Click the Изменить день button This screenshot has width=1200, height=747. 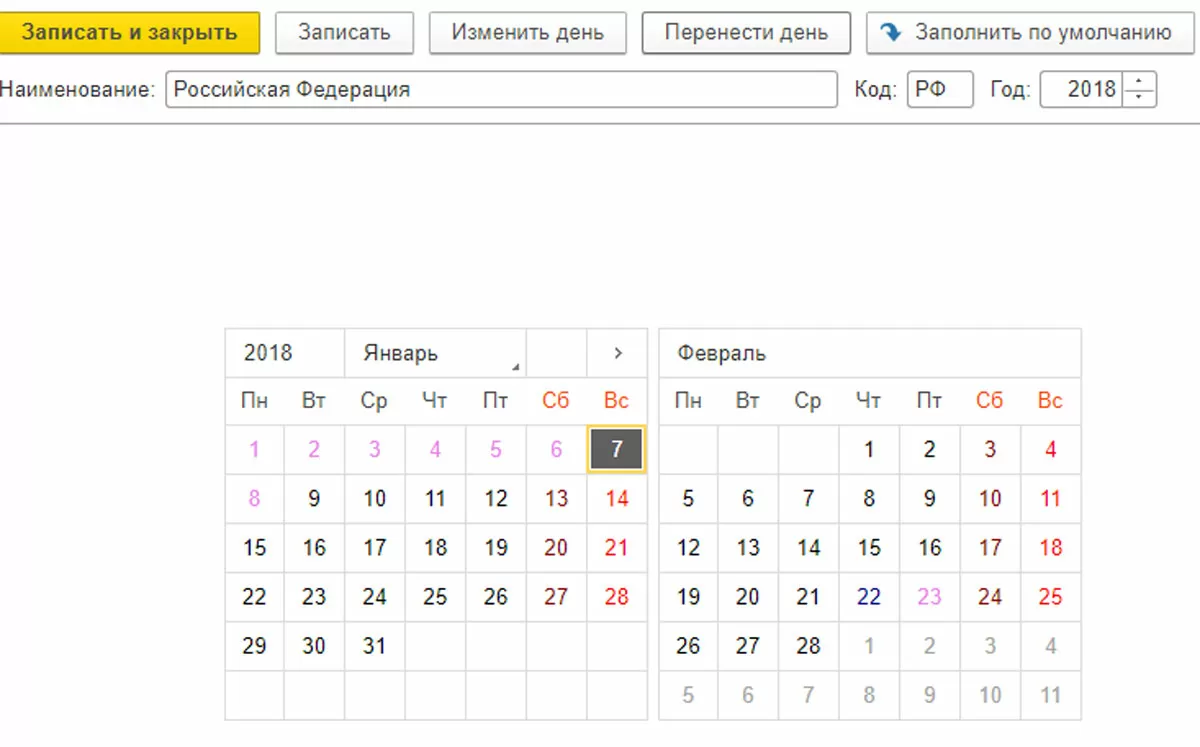(x=527, y=32)
